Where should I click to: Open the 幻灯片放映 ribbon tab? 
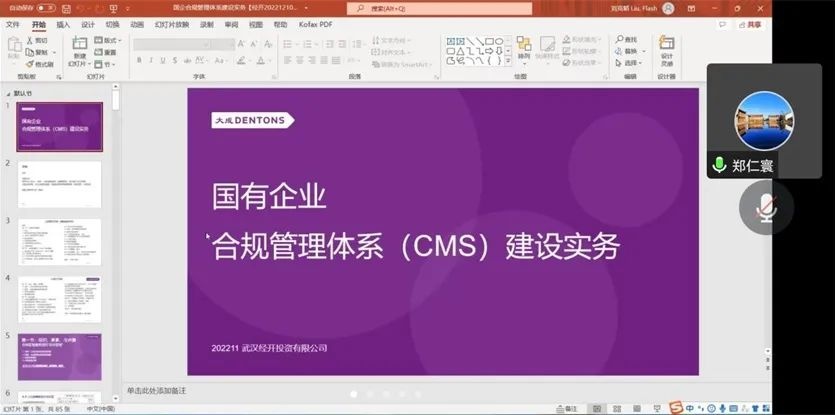(x=171, y=25)
